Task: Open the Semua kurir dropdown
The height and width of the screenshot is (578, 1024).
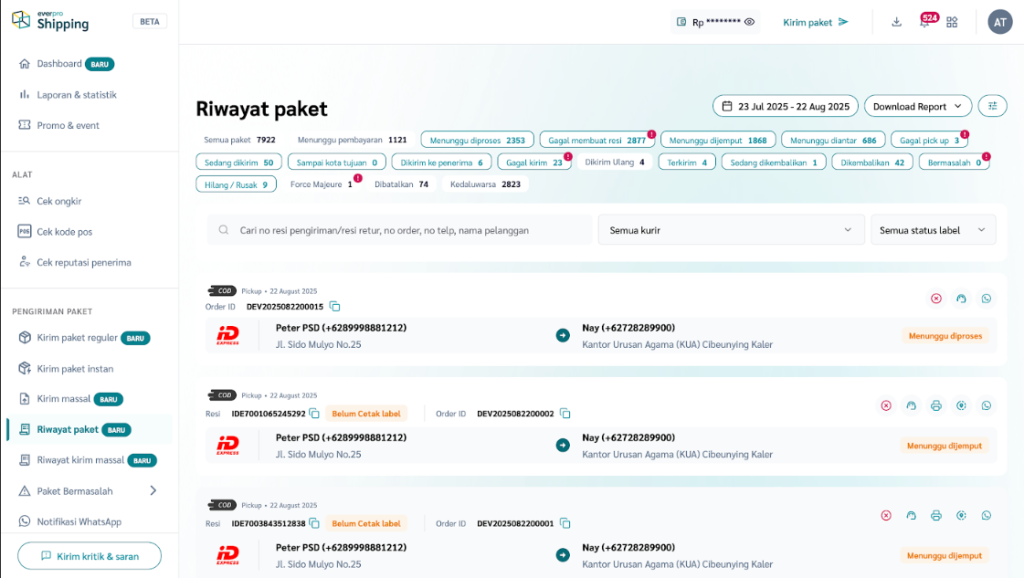Action: click(730, 230)
